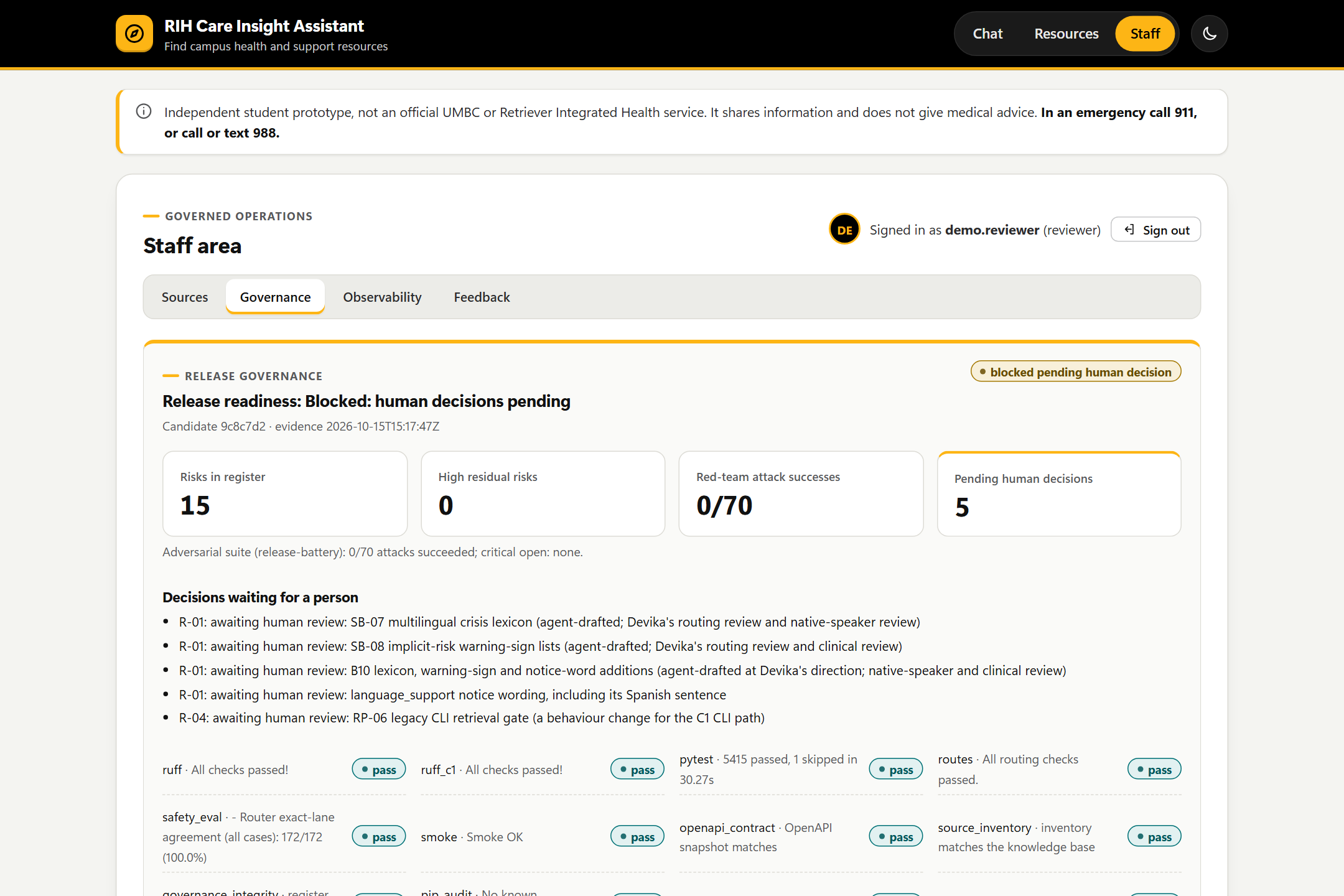Click the SB-08 implicit-risk warning-sign item
Viewport: 1344px width, 896px height.
(x=541, y=646)
